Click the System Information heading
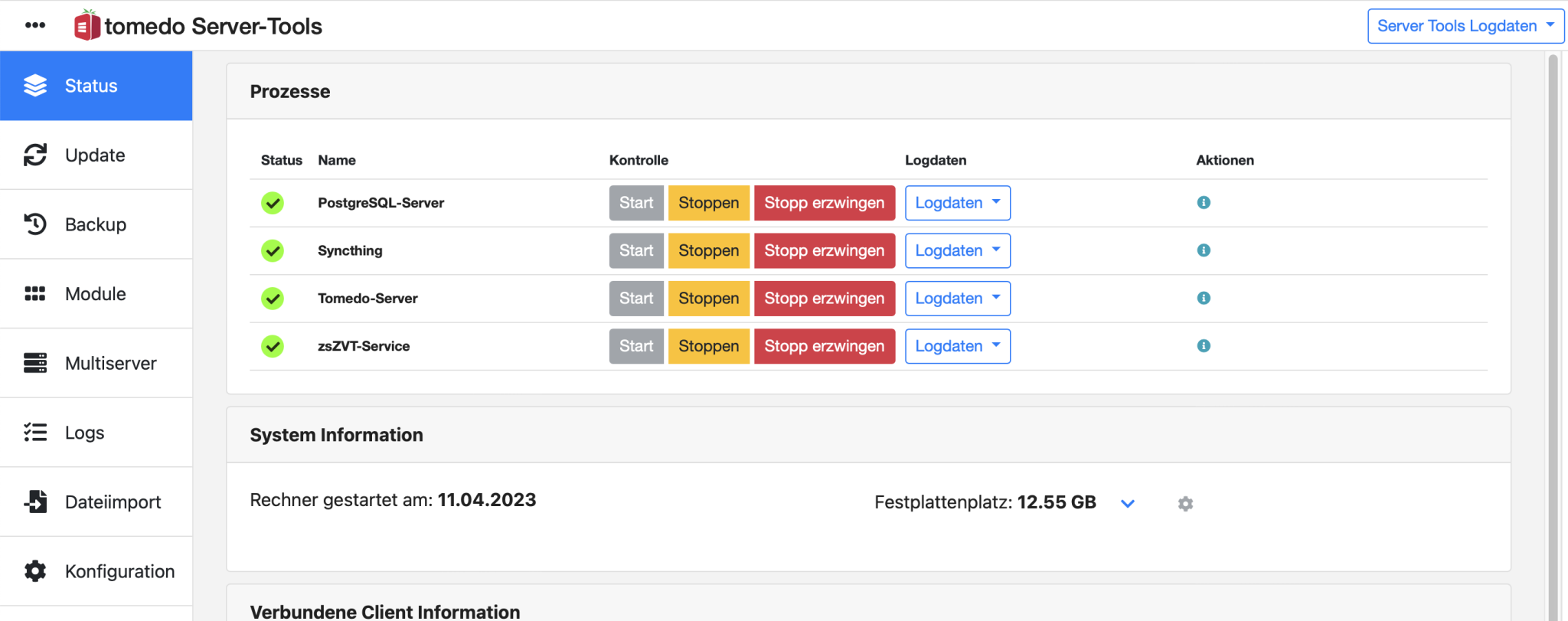 (x=336, y=435)
